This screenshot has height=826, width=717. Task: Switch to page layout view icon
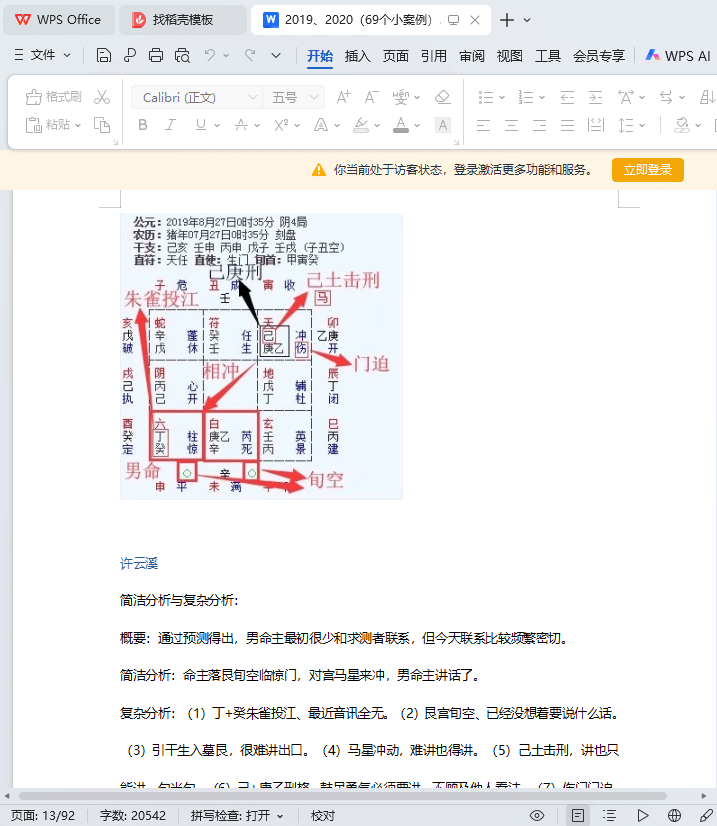577,815
